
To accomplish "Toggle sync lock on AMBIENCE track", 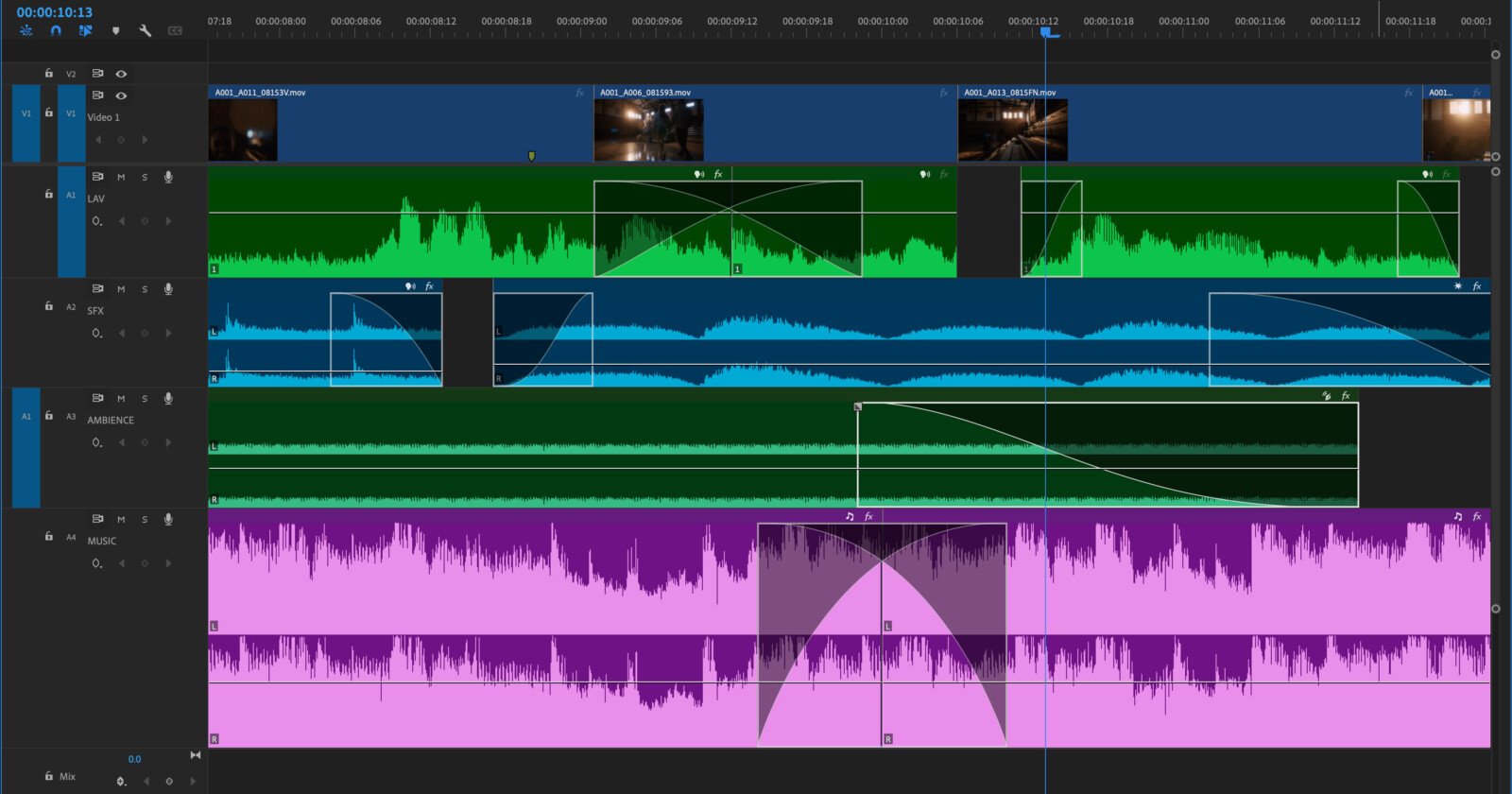I will click(97, 398).
